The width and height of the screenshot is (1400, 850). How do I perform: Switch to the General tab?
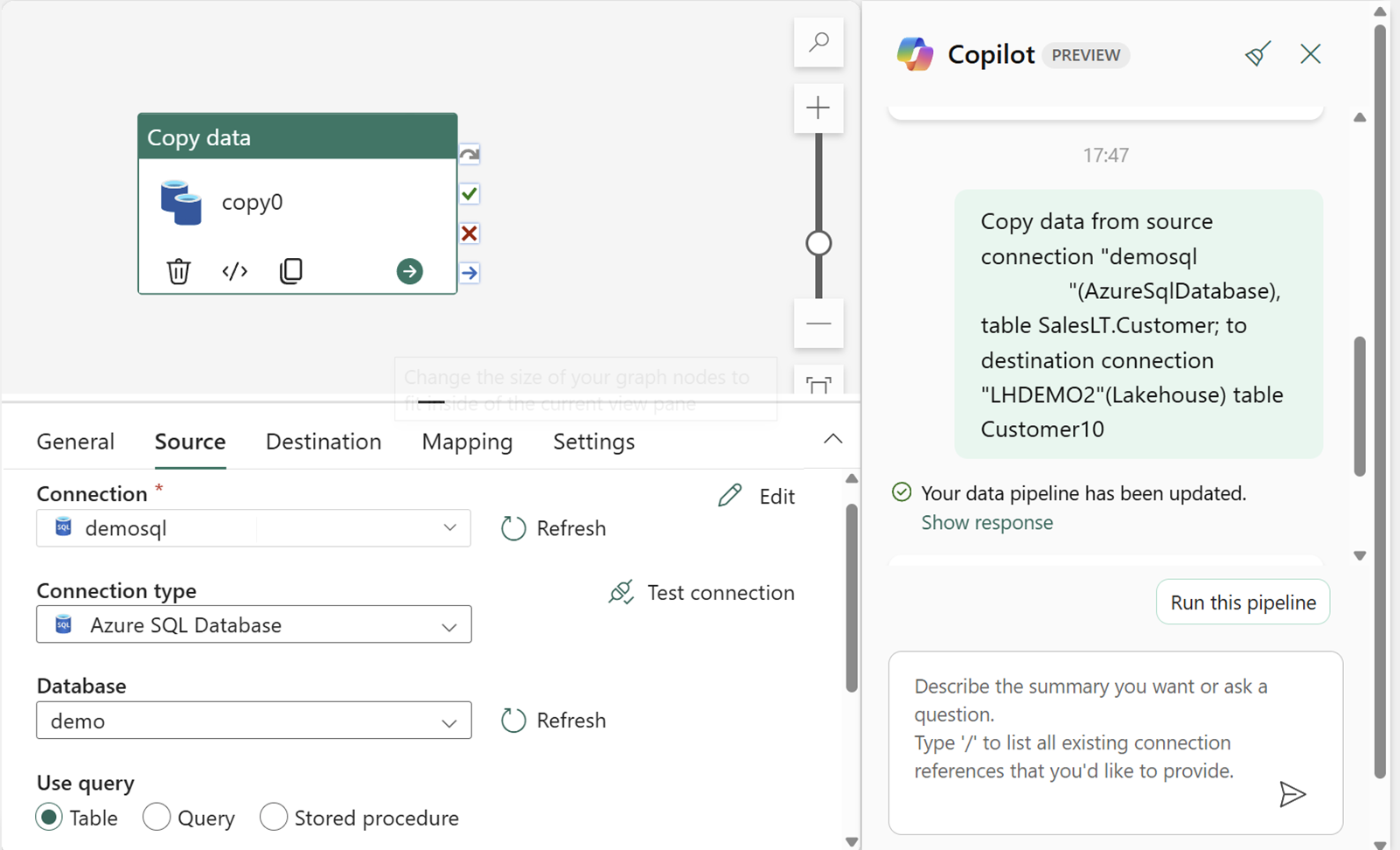point(75,442)
